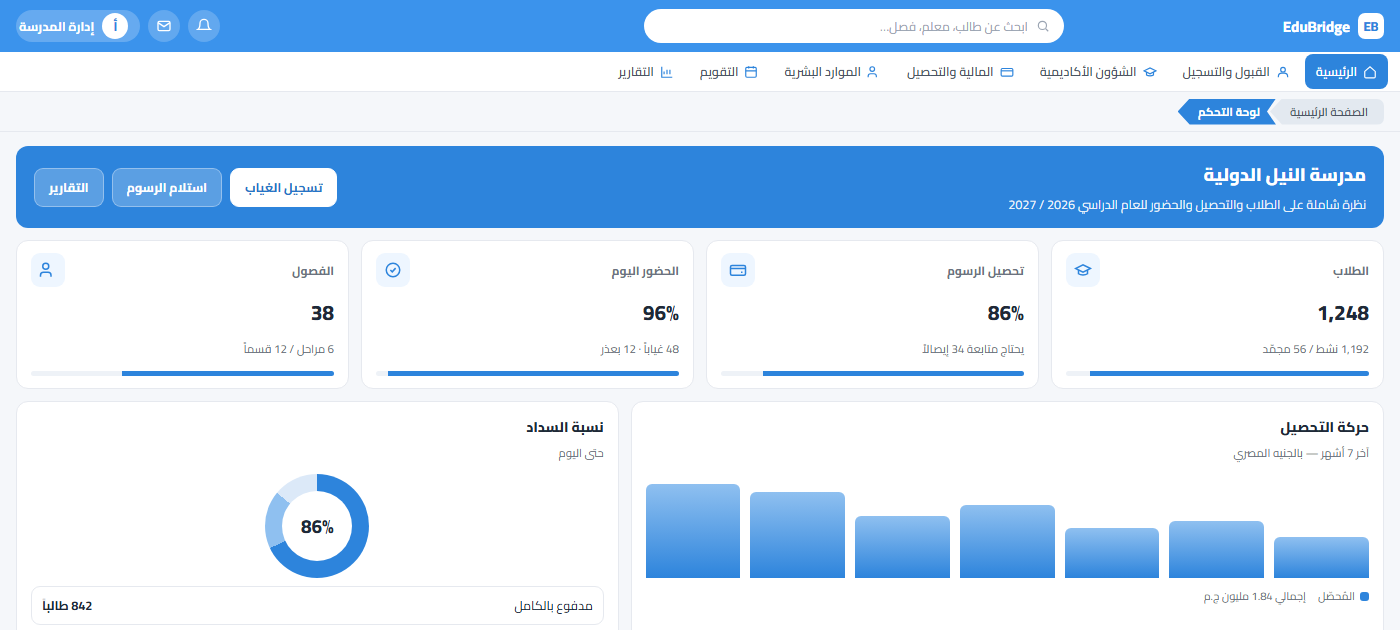Click the الحضور اليوم progress bar
This screenshot has height=630, width=1400.
[x=528, y=374]
